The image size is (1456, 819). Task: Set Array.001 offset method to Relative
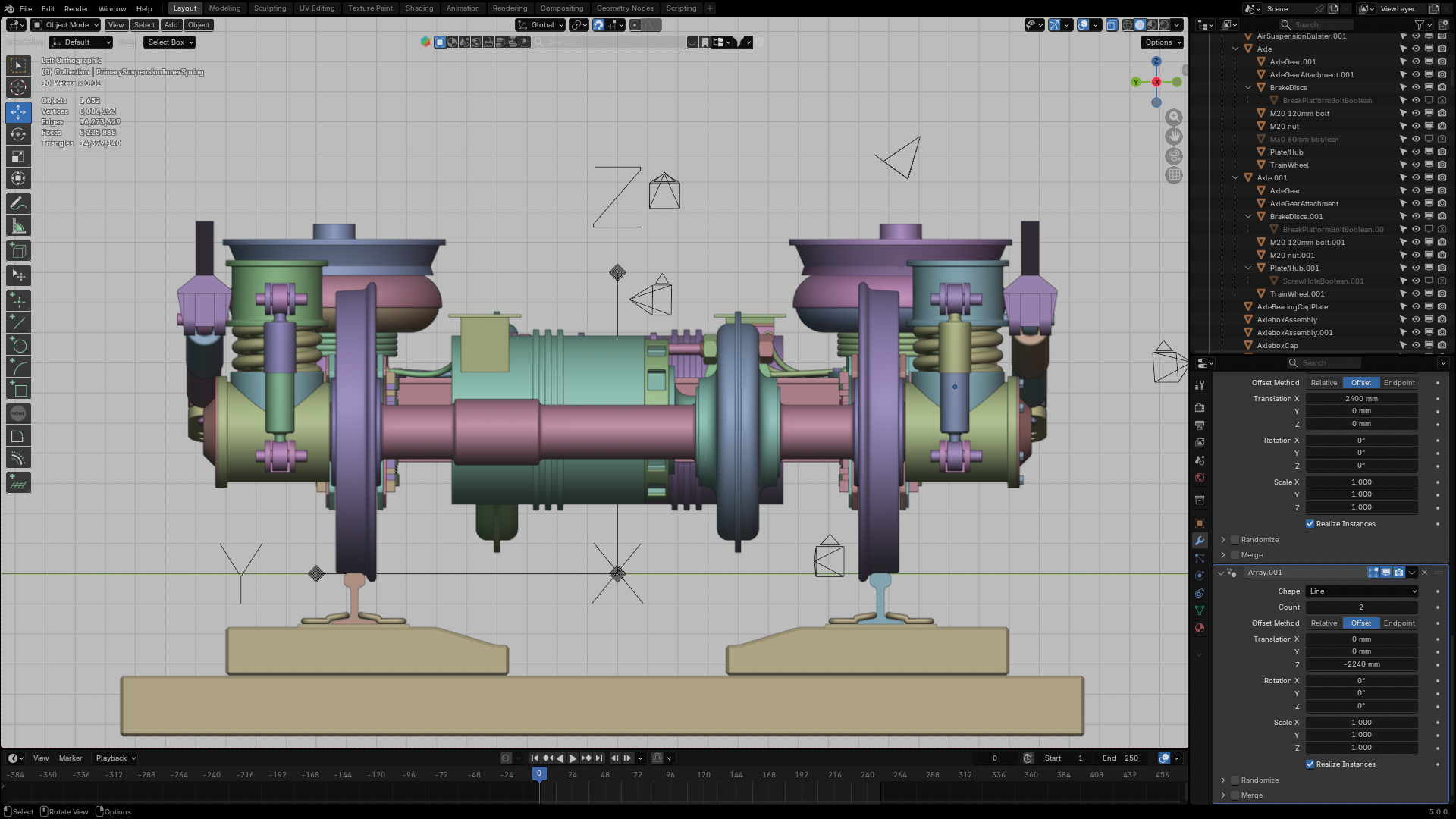[1323, 623]
